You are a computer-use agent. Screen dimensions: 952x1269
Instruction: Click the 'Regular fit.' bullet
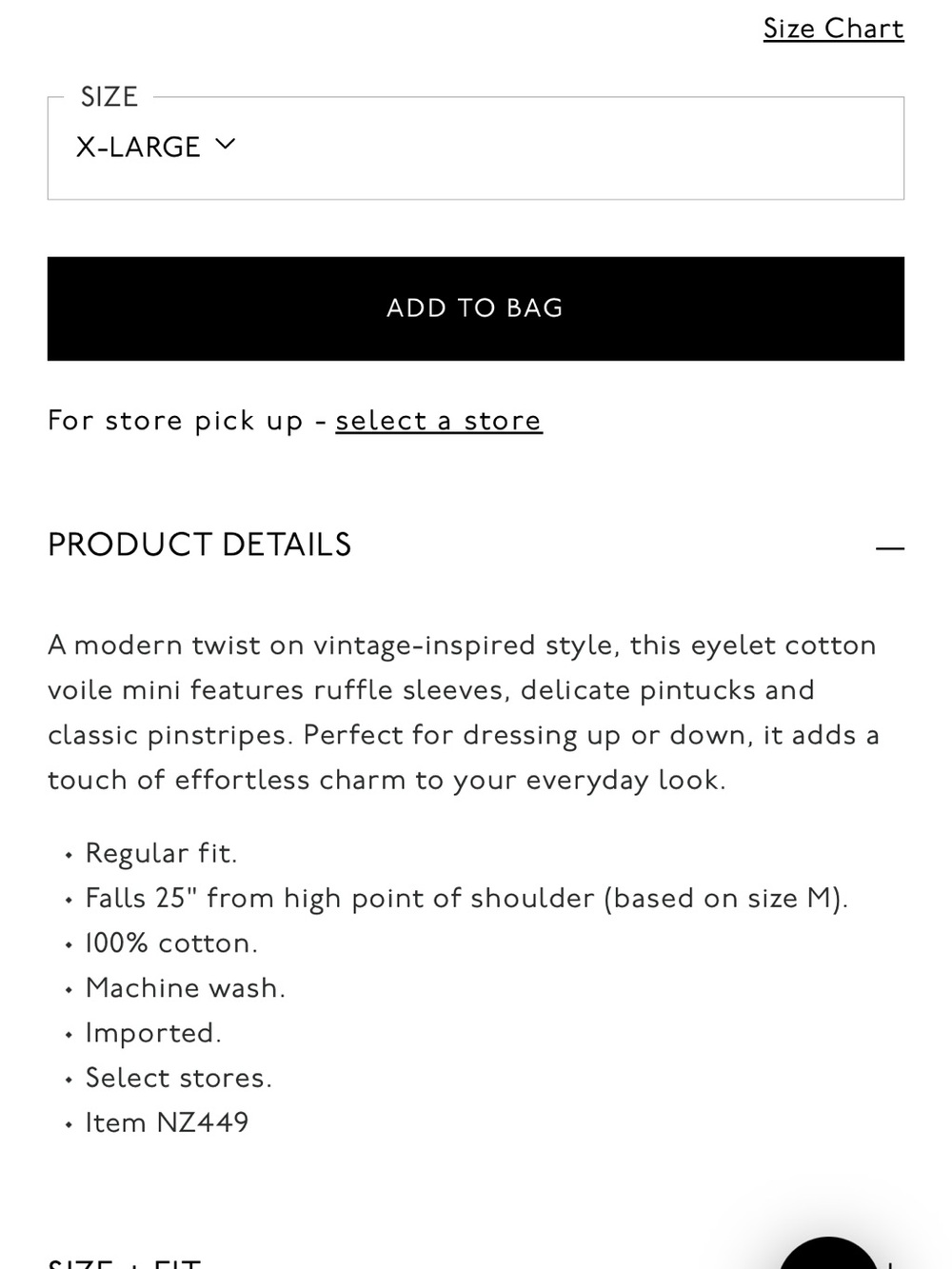[x=161, y=853]
